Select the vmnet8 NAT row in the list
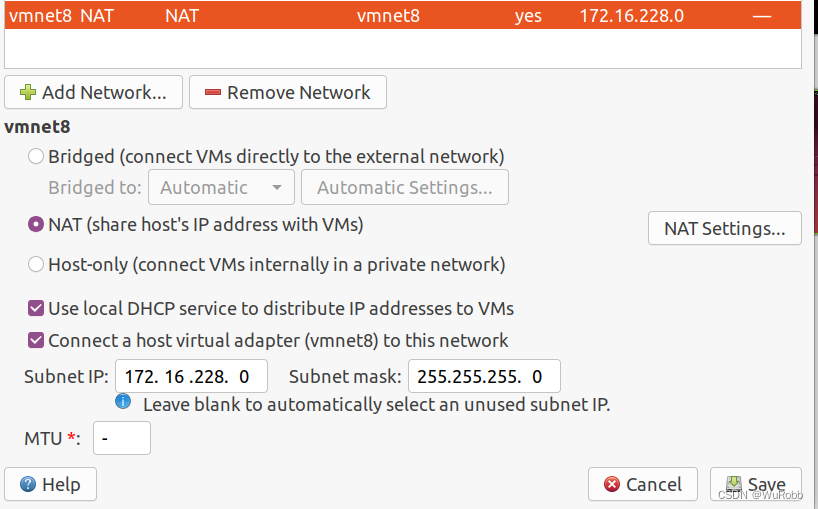This screenshot has height=509, width=818. point(403,15)
